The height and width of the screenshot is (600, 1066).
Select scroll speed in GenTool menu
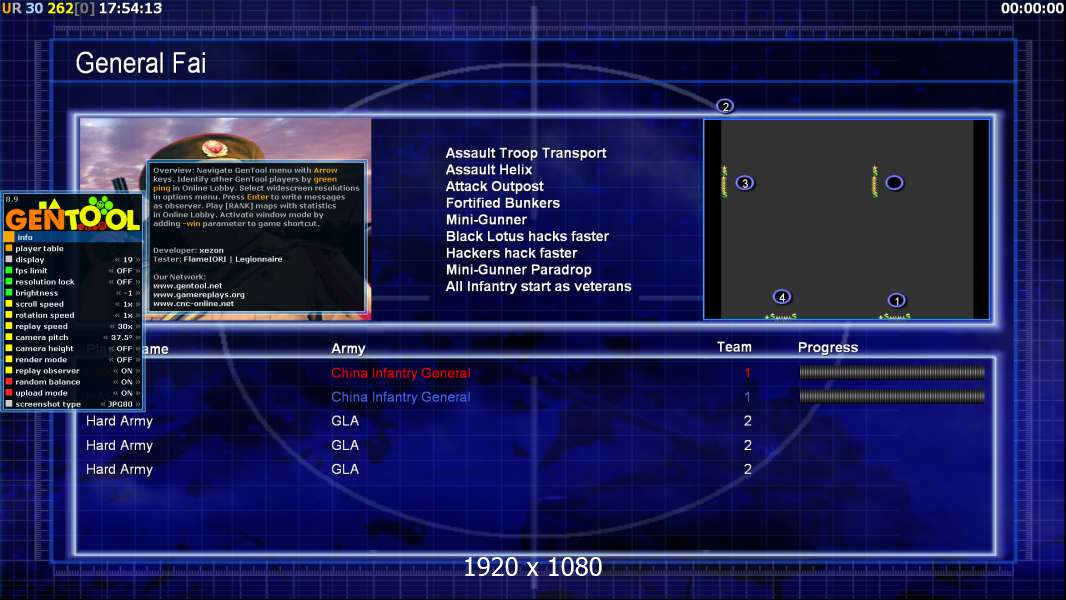point(39,304)
